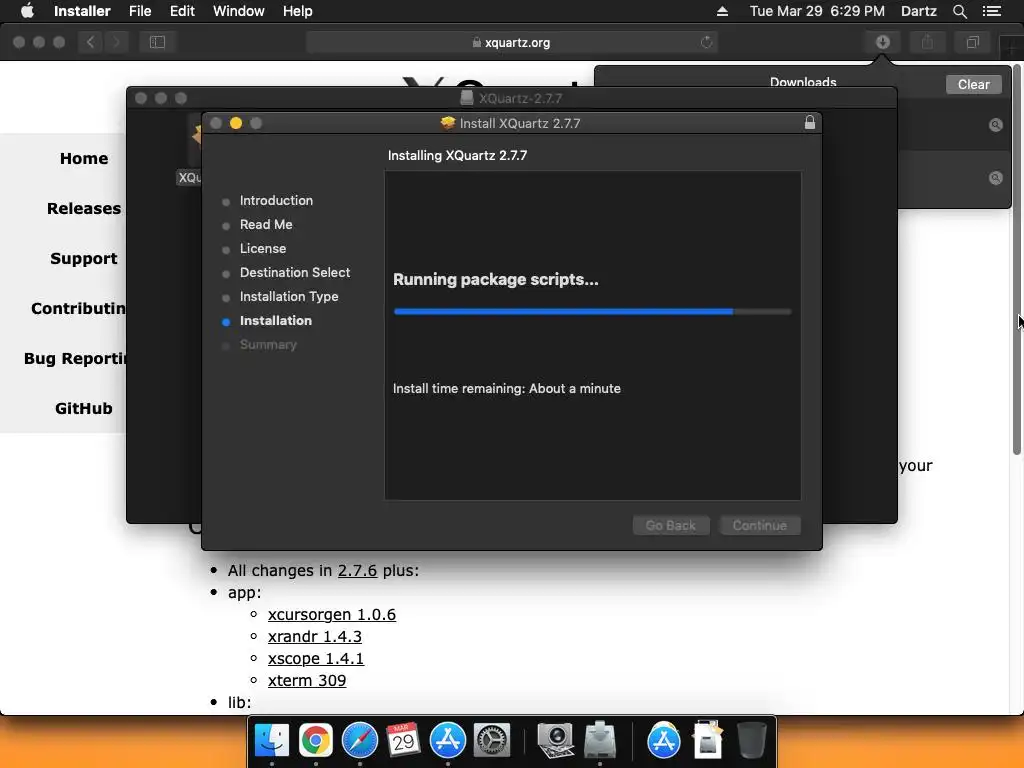1024x768 pixels.
Task: Open GitHub link in site sidebar
Action: [84, 408]
